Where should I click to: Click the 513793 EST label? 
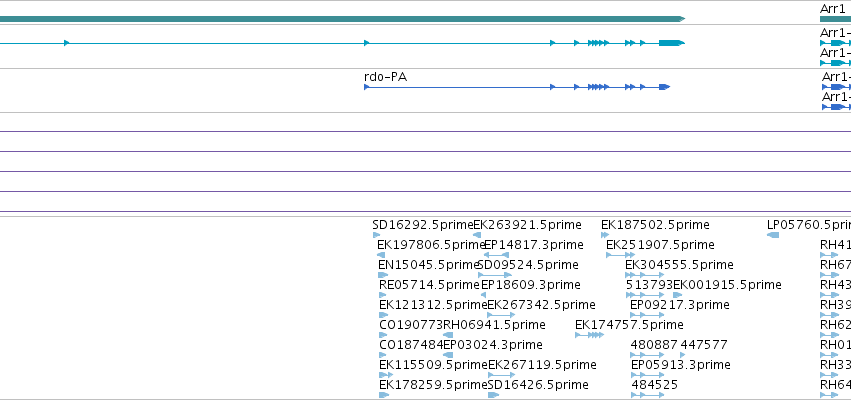click(649, 285)
